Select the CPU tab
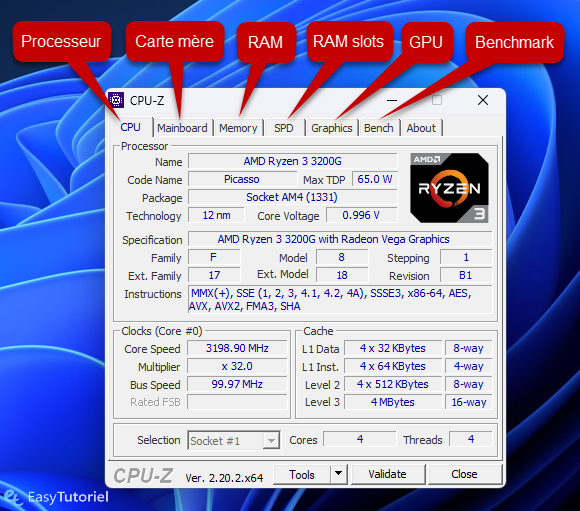The height and width of the screenshot is (511, 580). pos(131,127)
